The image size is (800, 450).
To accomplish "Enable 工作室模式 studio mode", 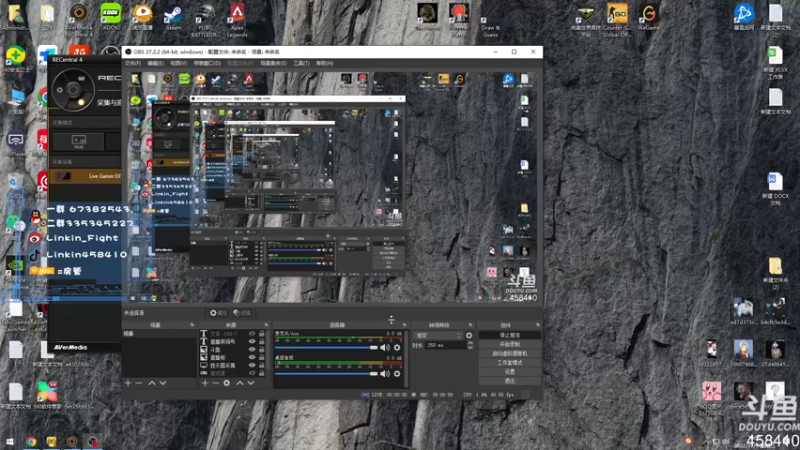I will (x=510, y=363).
